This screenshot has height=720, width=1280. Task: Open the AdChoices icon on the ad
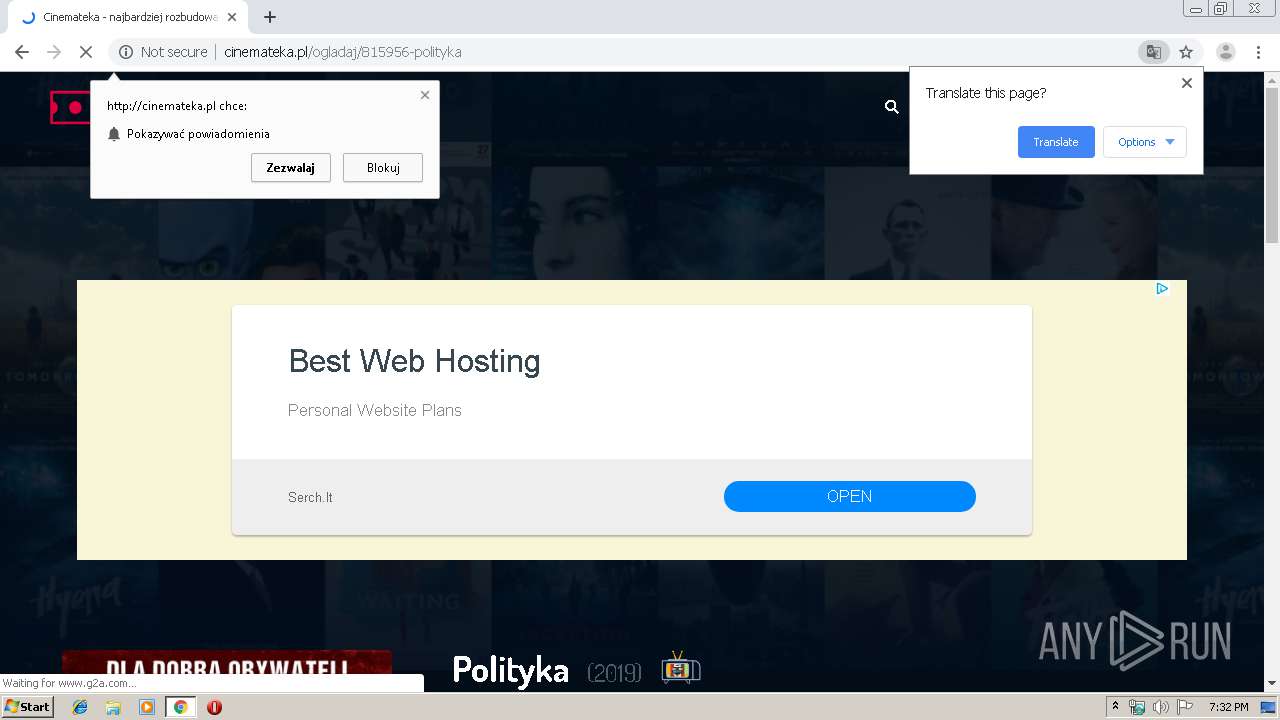coord(1162,289)
